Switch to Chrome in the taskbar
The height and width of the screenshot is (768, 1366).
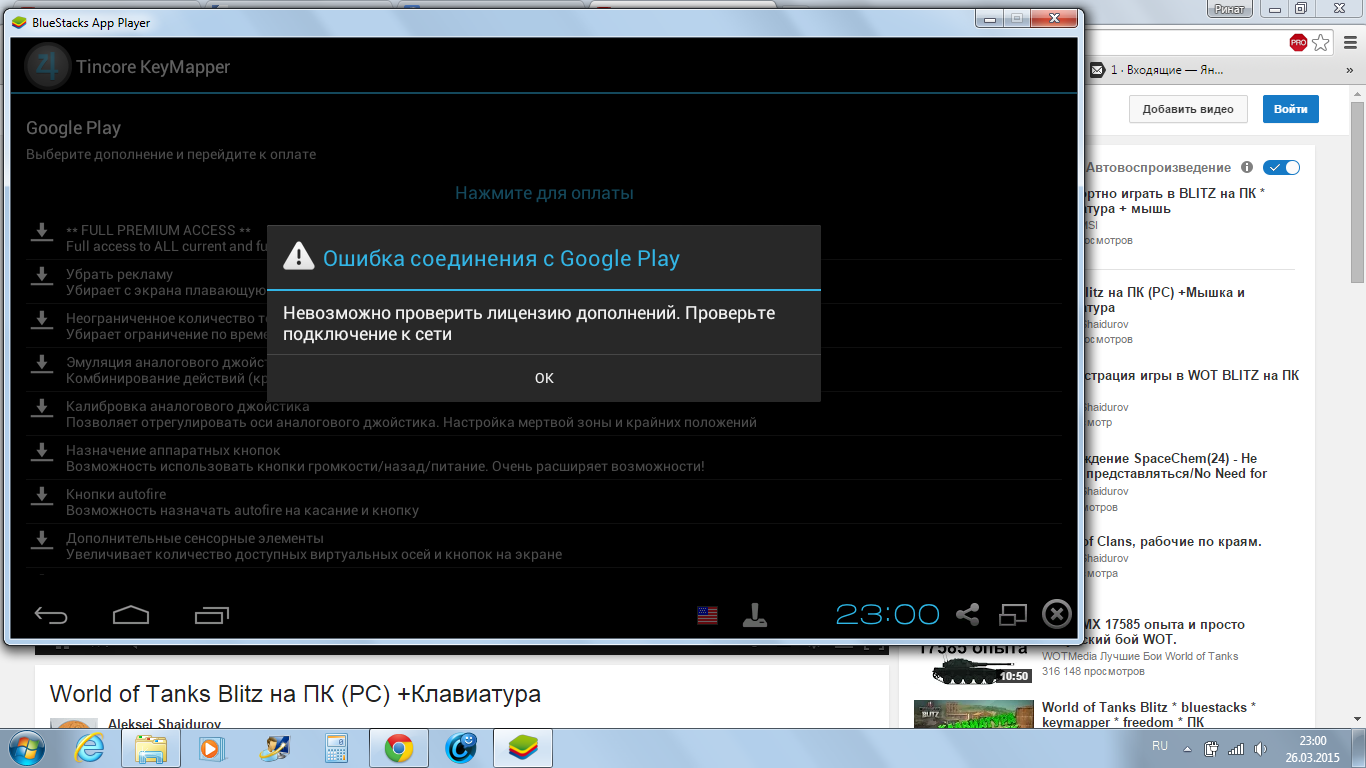(399, 748)
